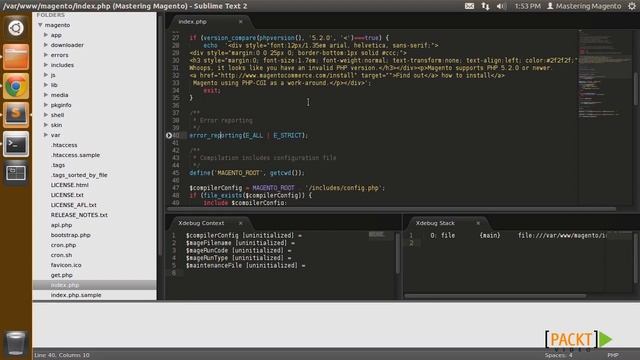Viewport: 640px width, 360px height.
Task: Click line 45 define MAGENTO_ROOT code
Action: coord(247,173)
